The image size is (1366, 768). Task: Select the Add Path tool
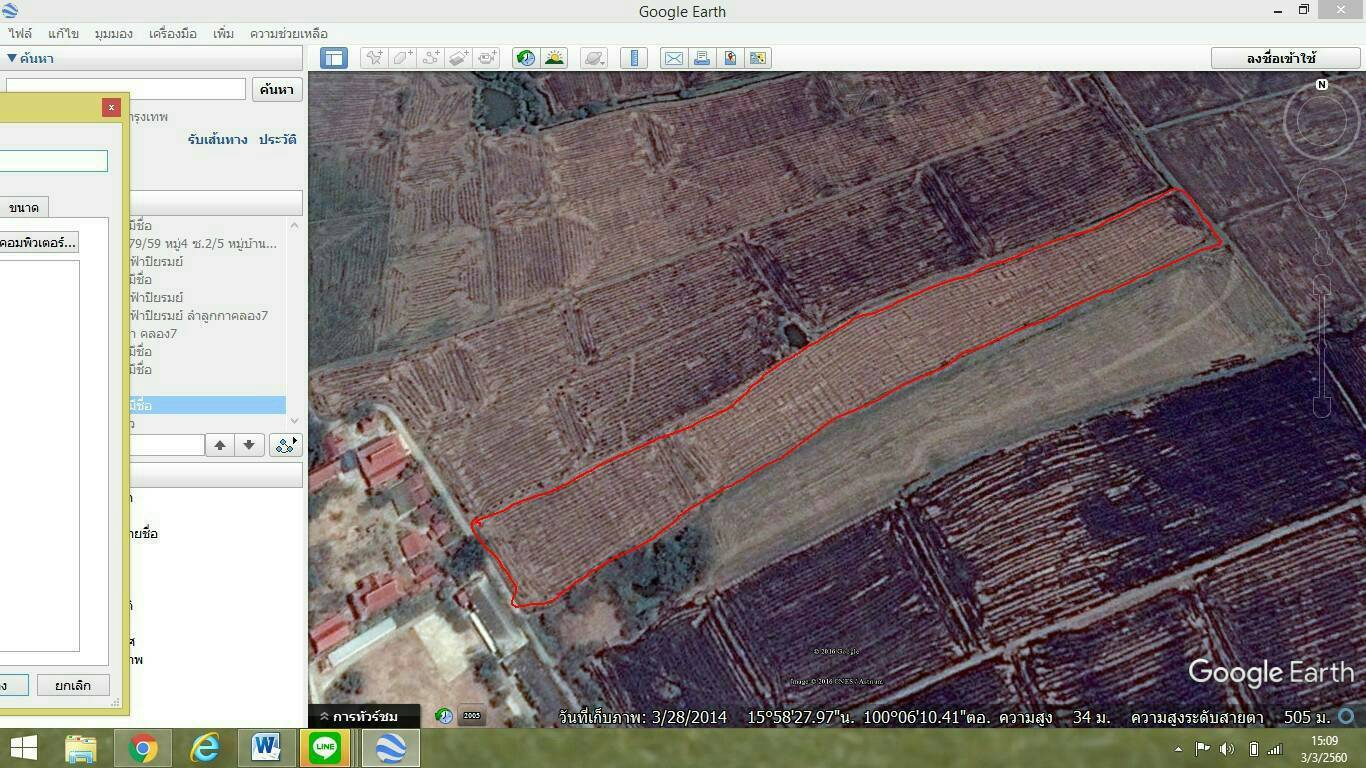click(x=431, y=58)
